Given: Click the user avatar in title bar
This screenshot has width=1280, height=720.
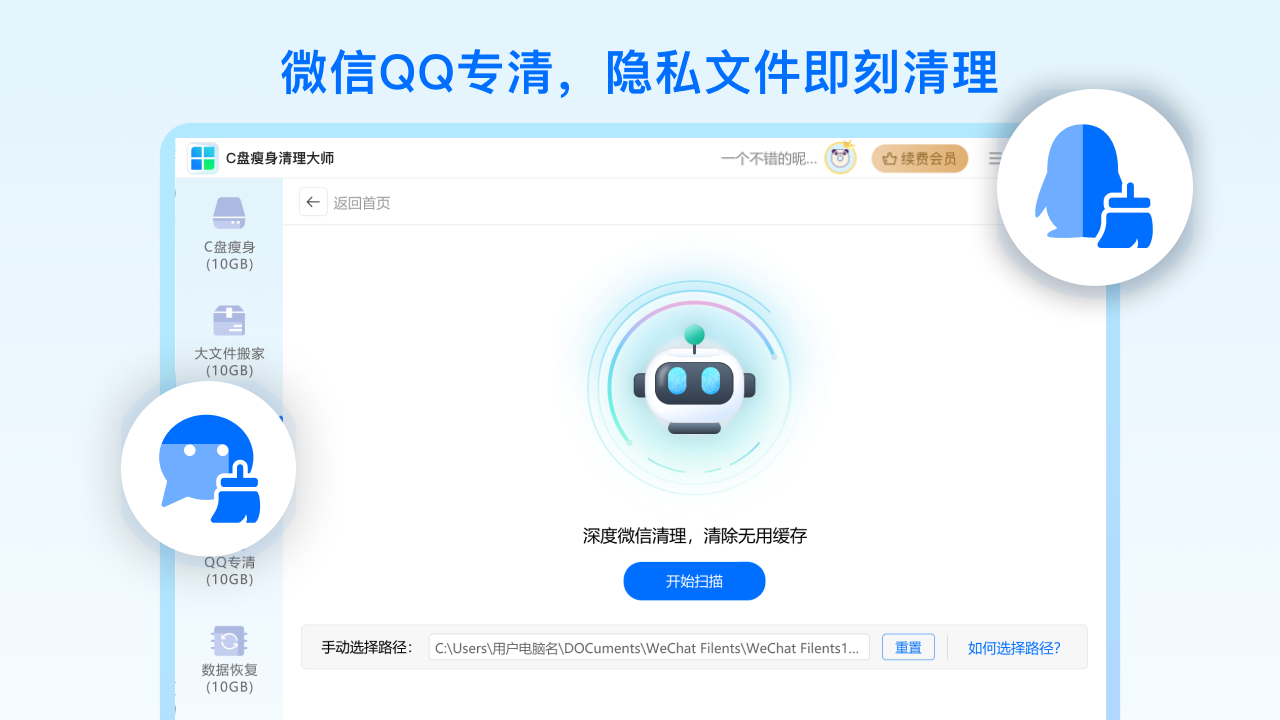Looking at the screenshot, I should pyautogui.click(x=840, y=158).
